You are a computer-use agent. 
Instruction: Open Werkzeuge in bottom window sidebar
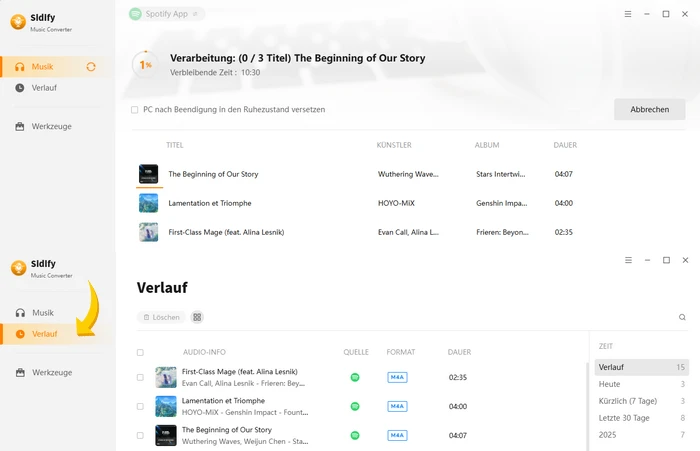52,372
